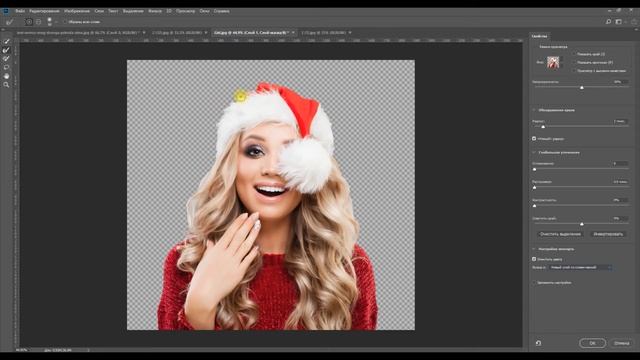Viewport: 640px width, 360px height.
Task: Click the add to refinement area mode icon
Action: coord(29,22)
